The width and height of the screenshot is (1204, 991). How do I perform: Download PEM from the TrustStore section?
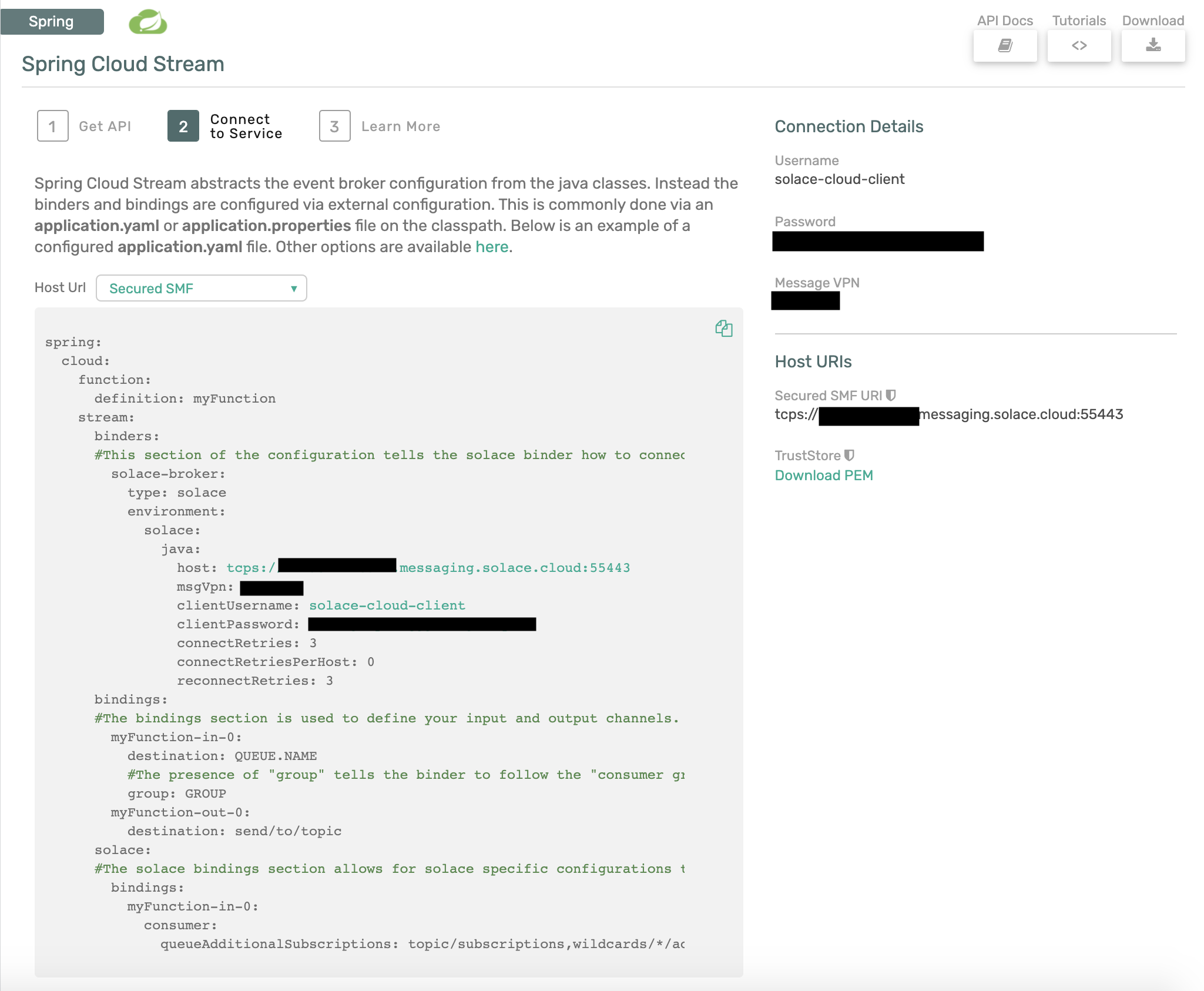pos(824,474)
